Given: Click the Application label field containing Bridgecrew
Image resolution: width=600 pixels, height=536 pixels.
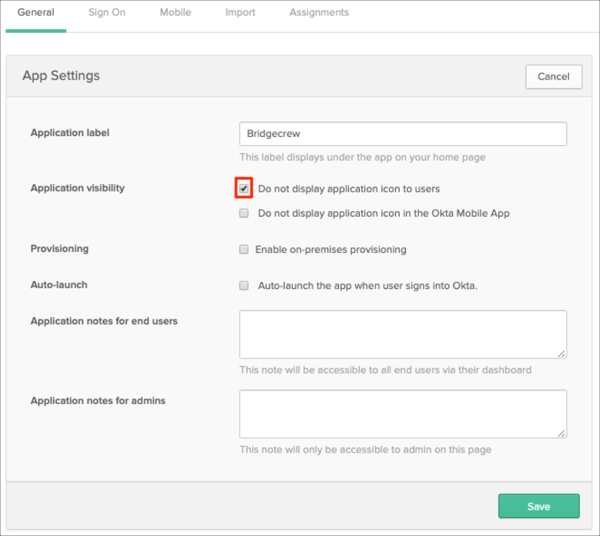Looking at the screenshot, I should pos(403,134).
